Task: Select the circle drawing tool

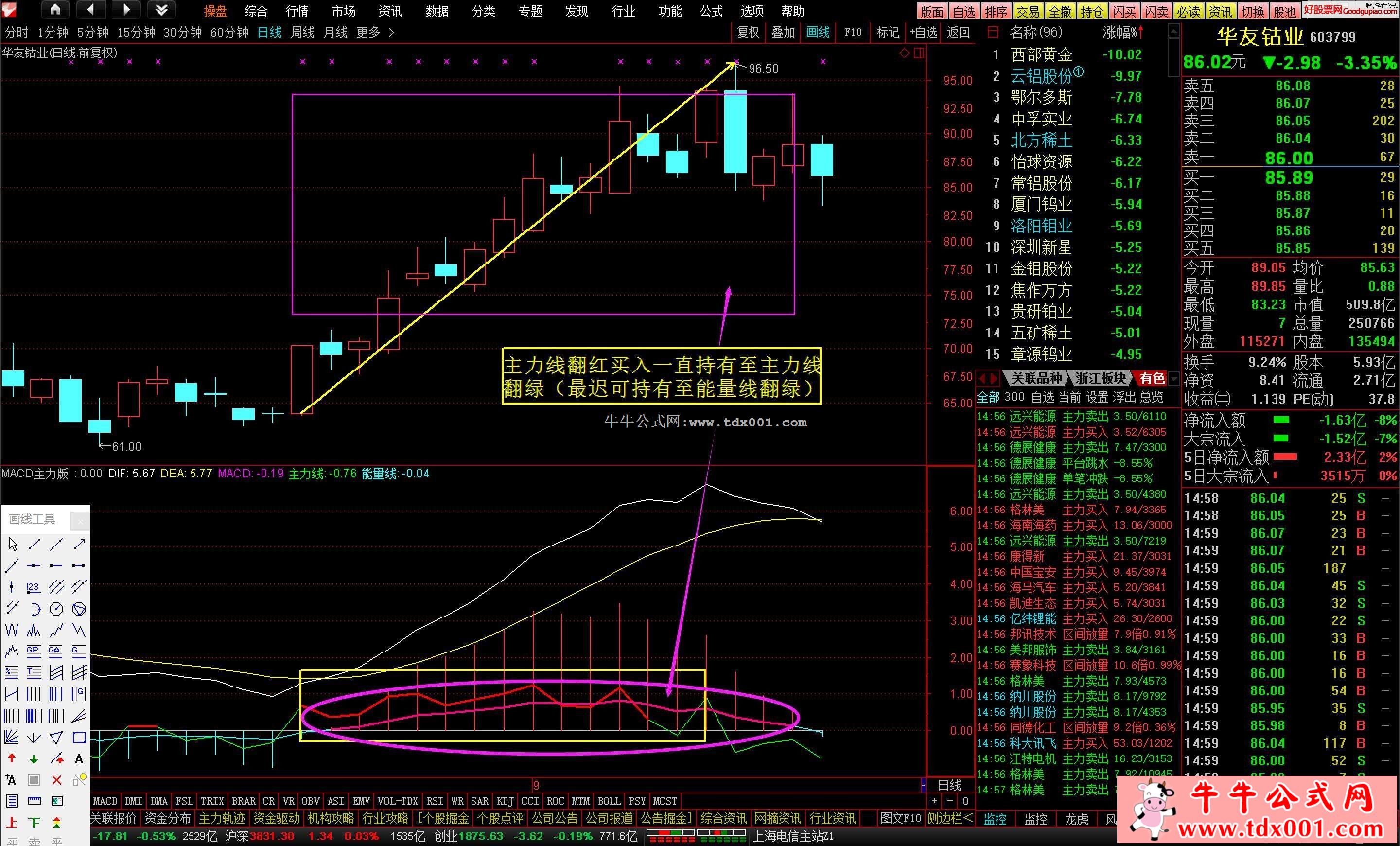Action: (56, 609)
